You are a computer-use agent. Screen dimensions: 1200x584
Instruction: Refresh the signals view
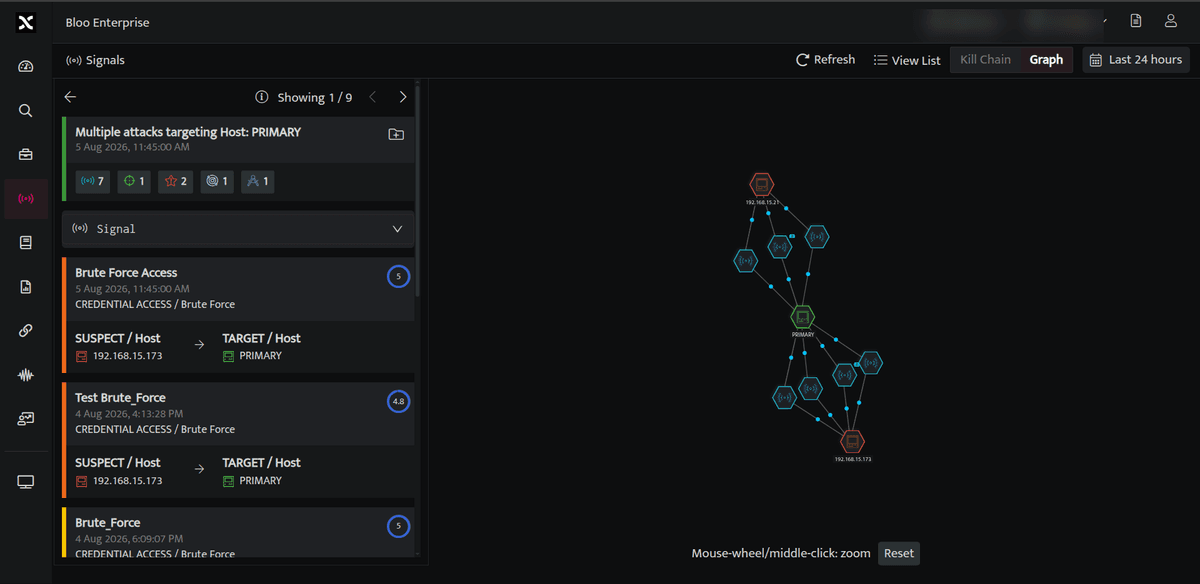pos(825,60)
